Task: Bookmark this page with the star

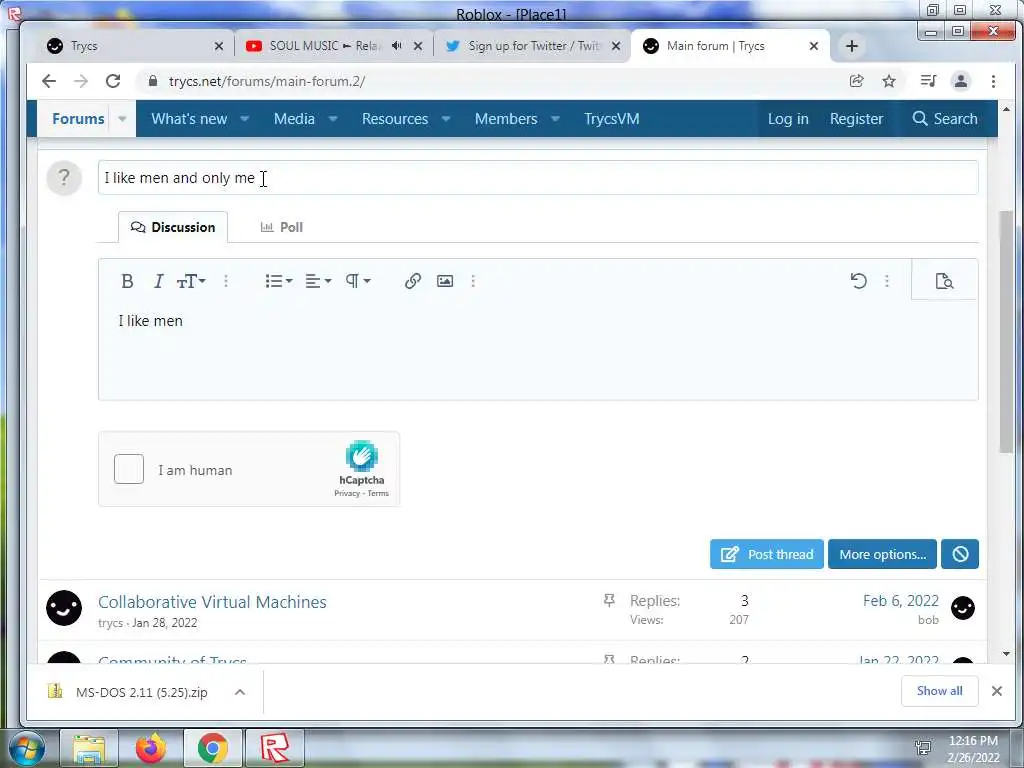Action: coord(889,81)
